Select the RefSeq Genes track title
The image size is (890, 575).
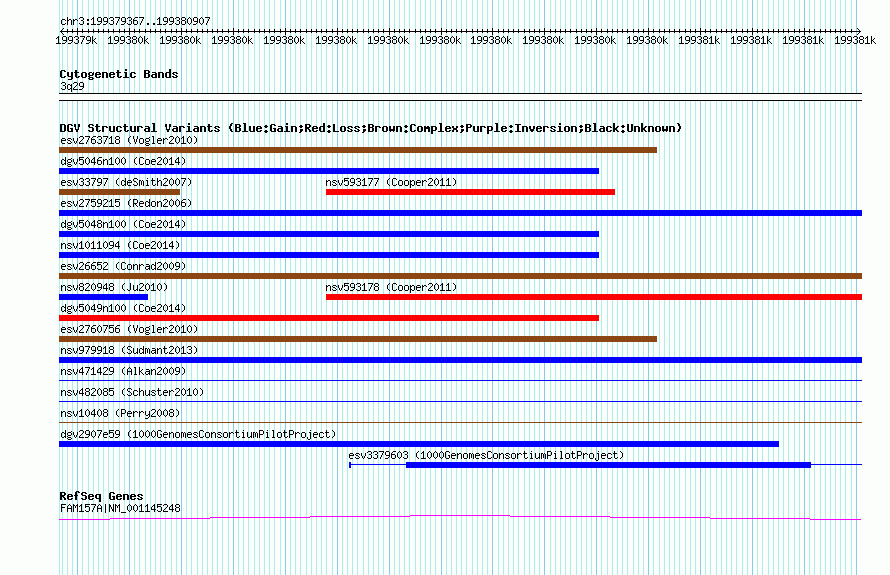point(101,496)
